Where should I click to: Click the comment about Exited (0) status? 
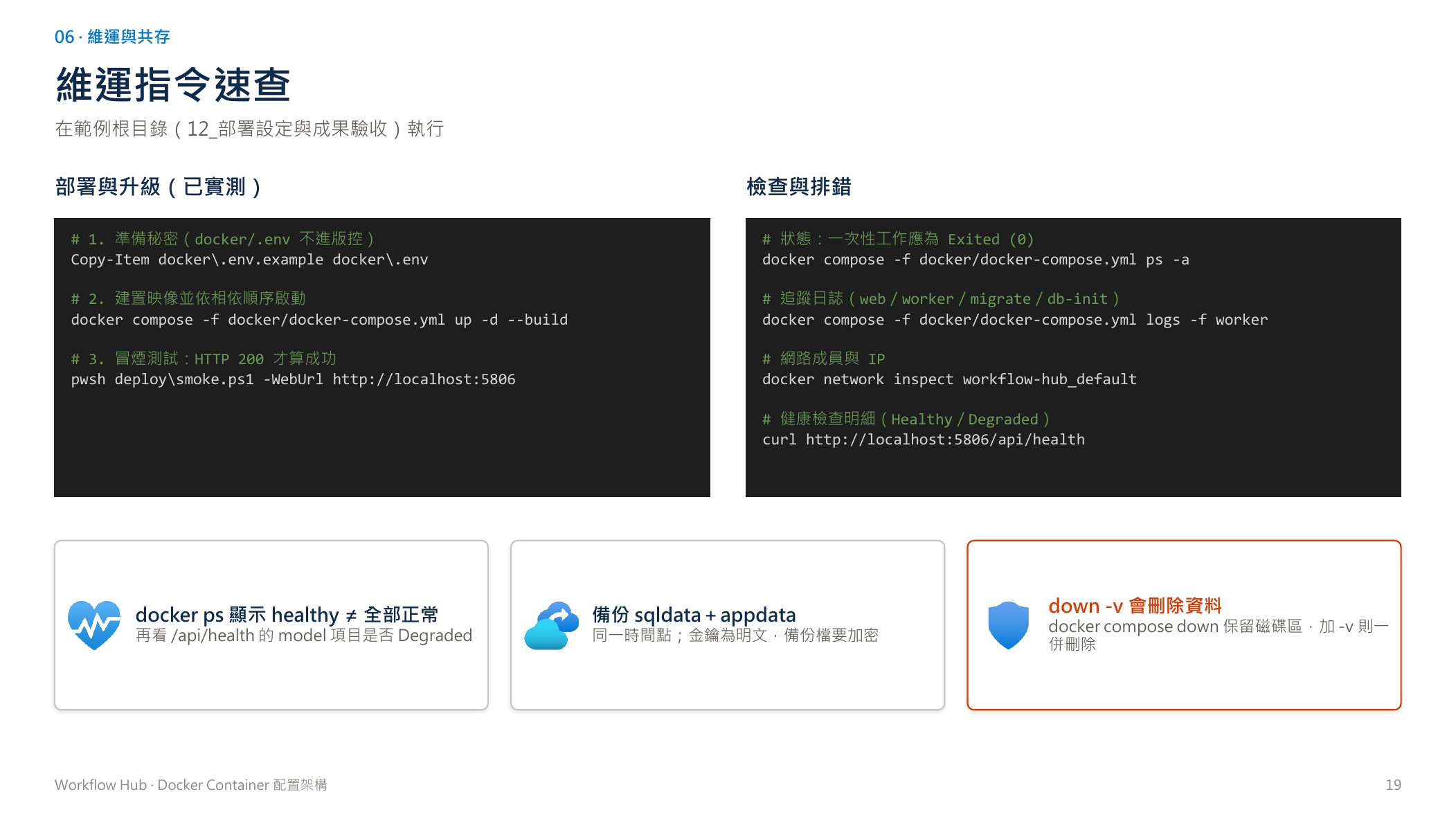tap(898, 239)
